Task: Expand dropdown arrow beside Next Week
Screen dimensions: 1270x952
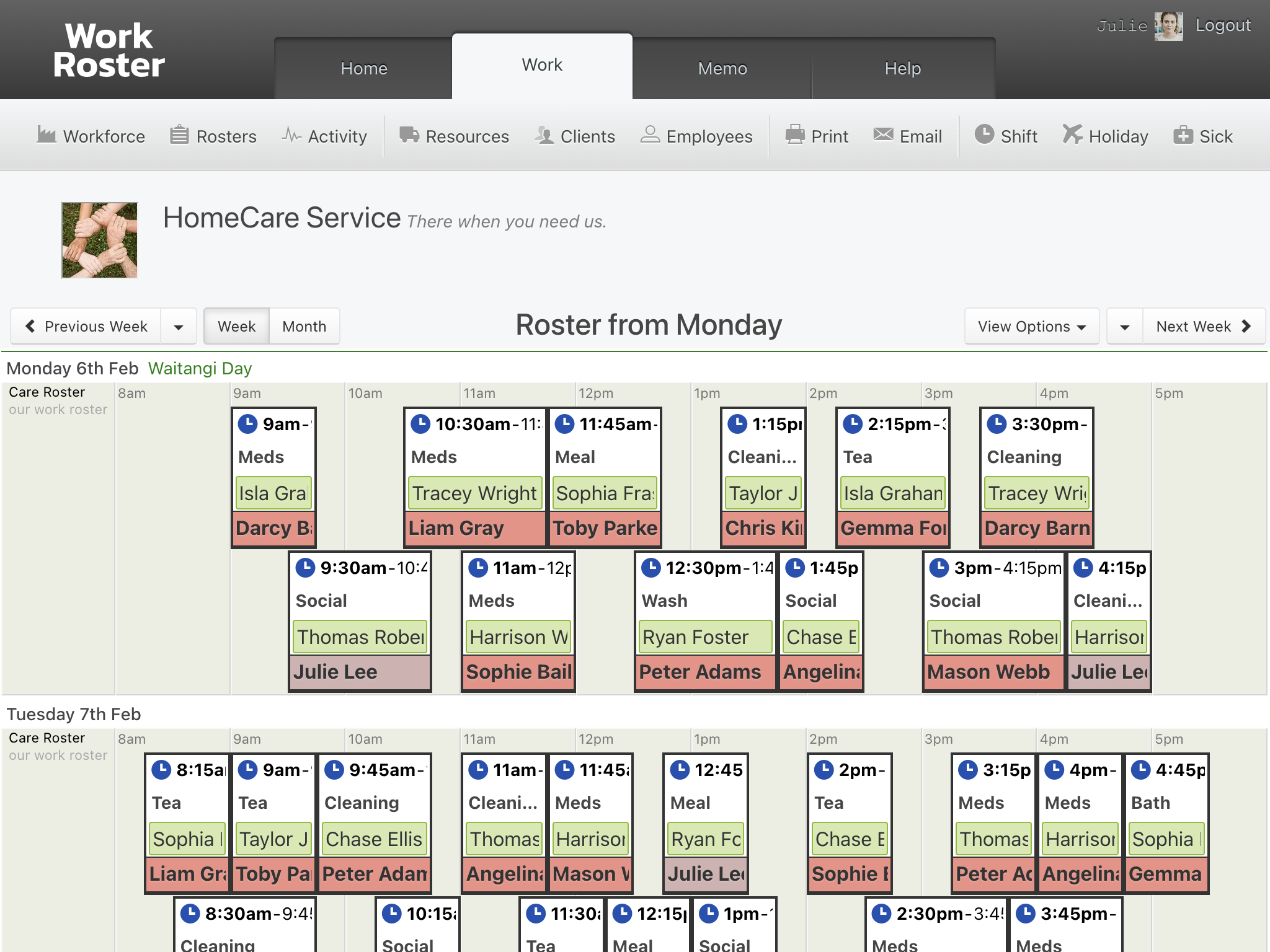Action: click(x=1124, y=327)
